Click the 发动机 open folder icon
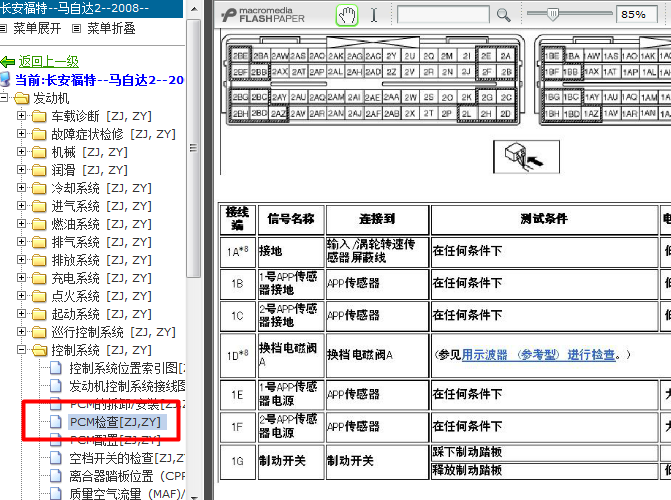The image size is (671, 500). click(x=21, y=98)
